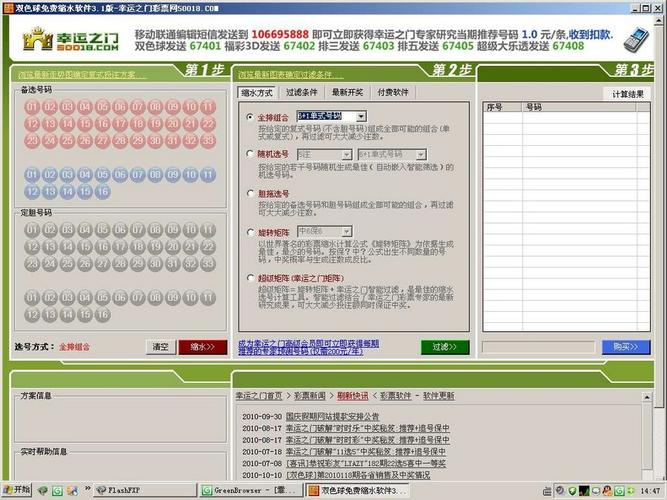This screenshot has height=500, width=667.
Task: Pick gray ball 20 in 定胆号码
Action: [173, 247]
